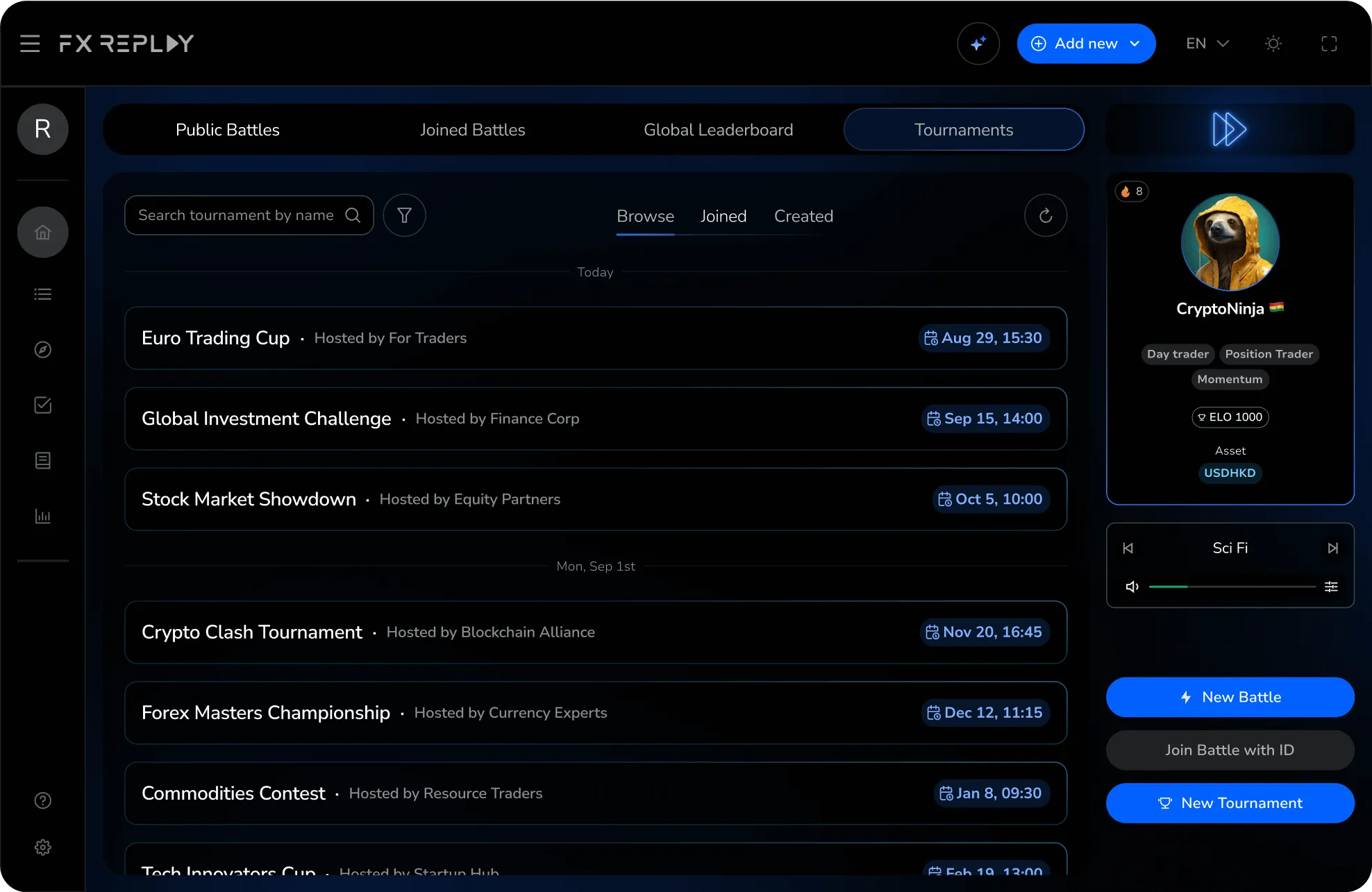Switch to Global Leaderboard tab
Image resolution: width=1372 pixels, height=892 pixels.
coord(718,130)
